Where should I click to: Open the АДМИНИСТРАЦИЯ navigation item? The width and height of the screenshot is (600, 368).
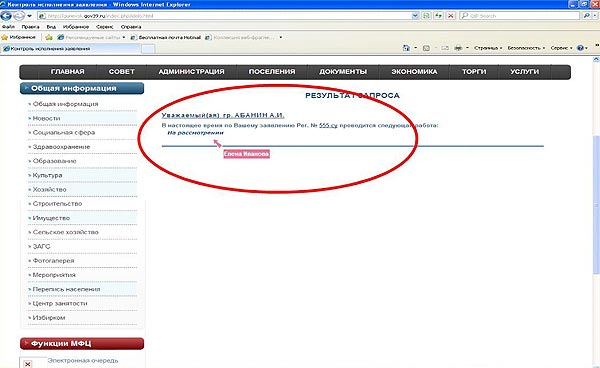[x=191, y=72]
